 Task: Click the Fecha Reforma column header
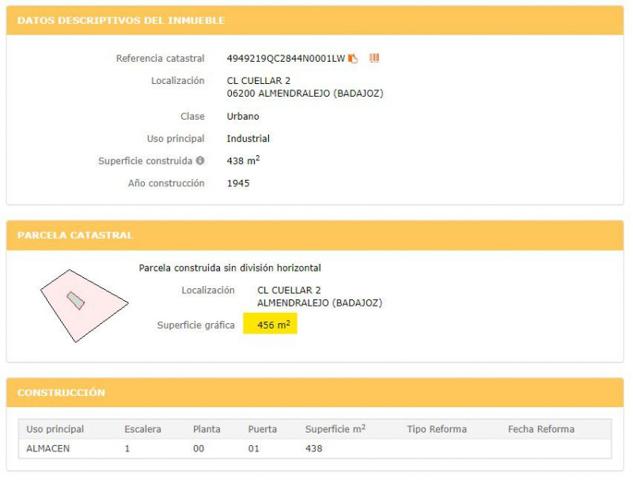click(x=541, y=429)
